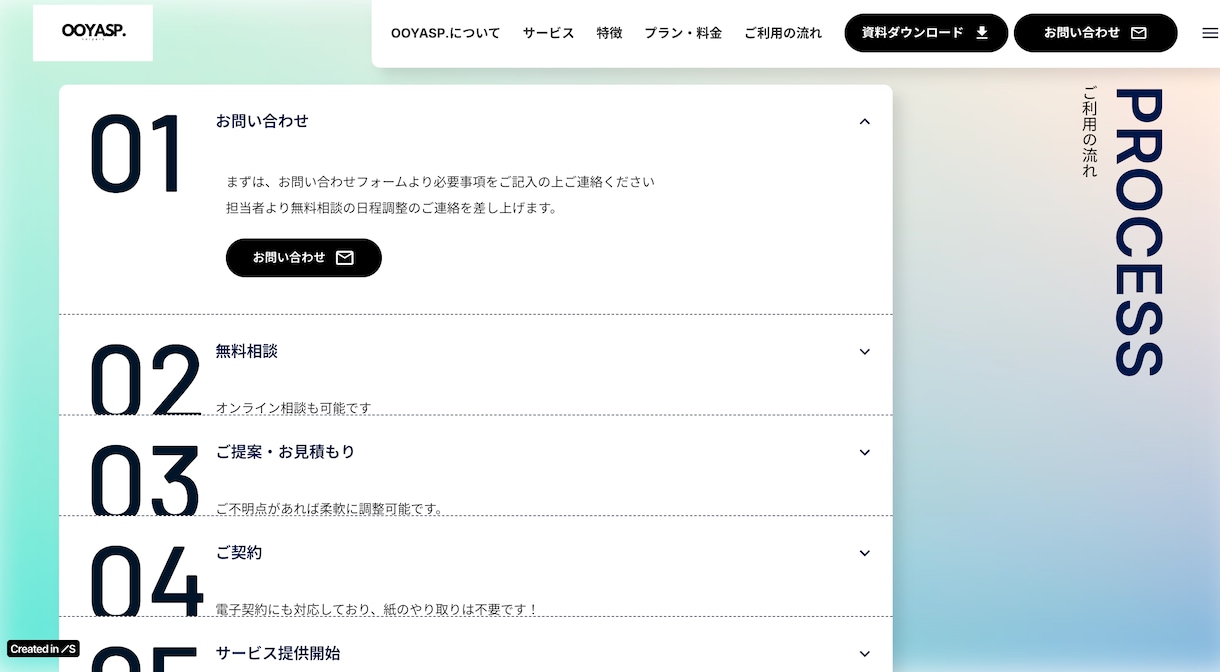Click the お問い合わせ heading of step 01
The height and width of the screenshot is (672, 1220).
click(262, 121)
